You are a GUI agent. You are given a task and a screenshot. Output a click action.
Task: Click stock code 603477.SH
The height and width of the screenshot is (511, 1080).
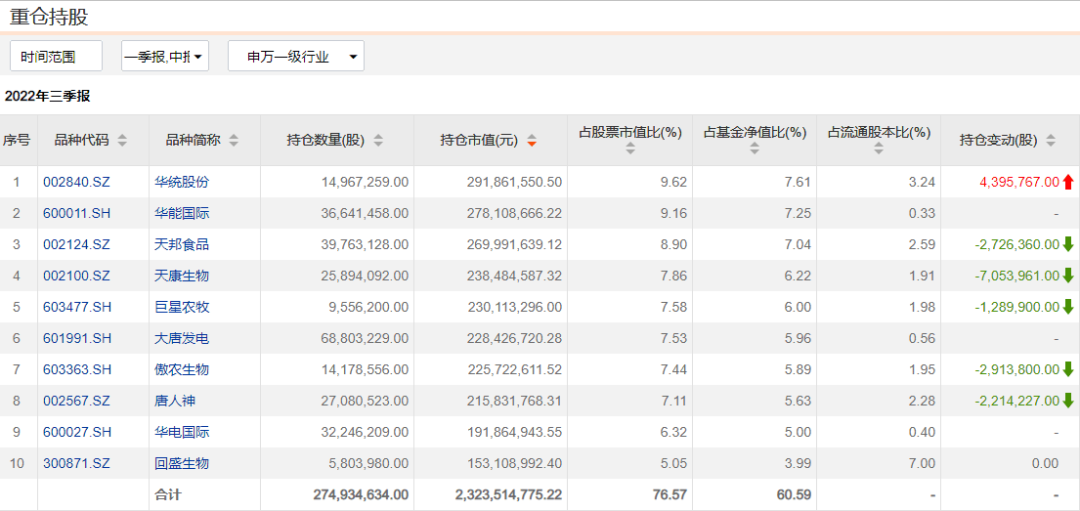coord(76,307)
